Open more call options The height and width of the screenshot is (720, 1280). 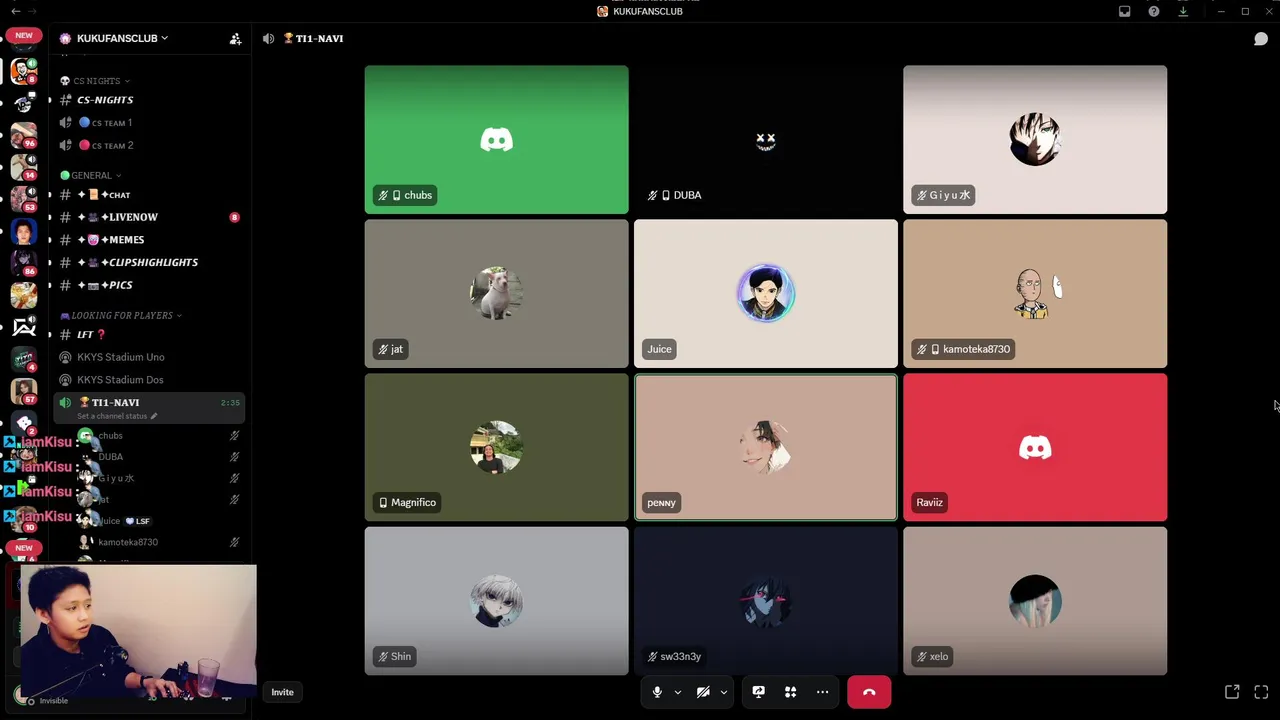coord(823,692)
